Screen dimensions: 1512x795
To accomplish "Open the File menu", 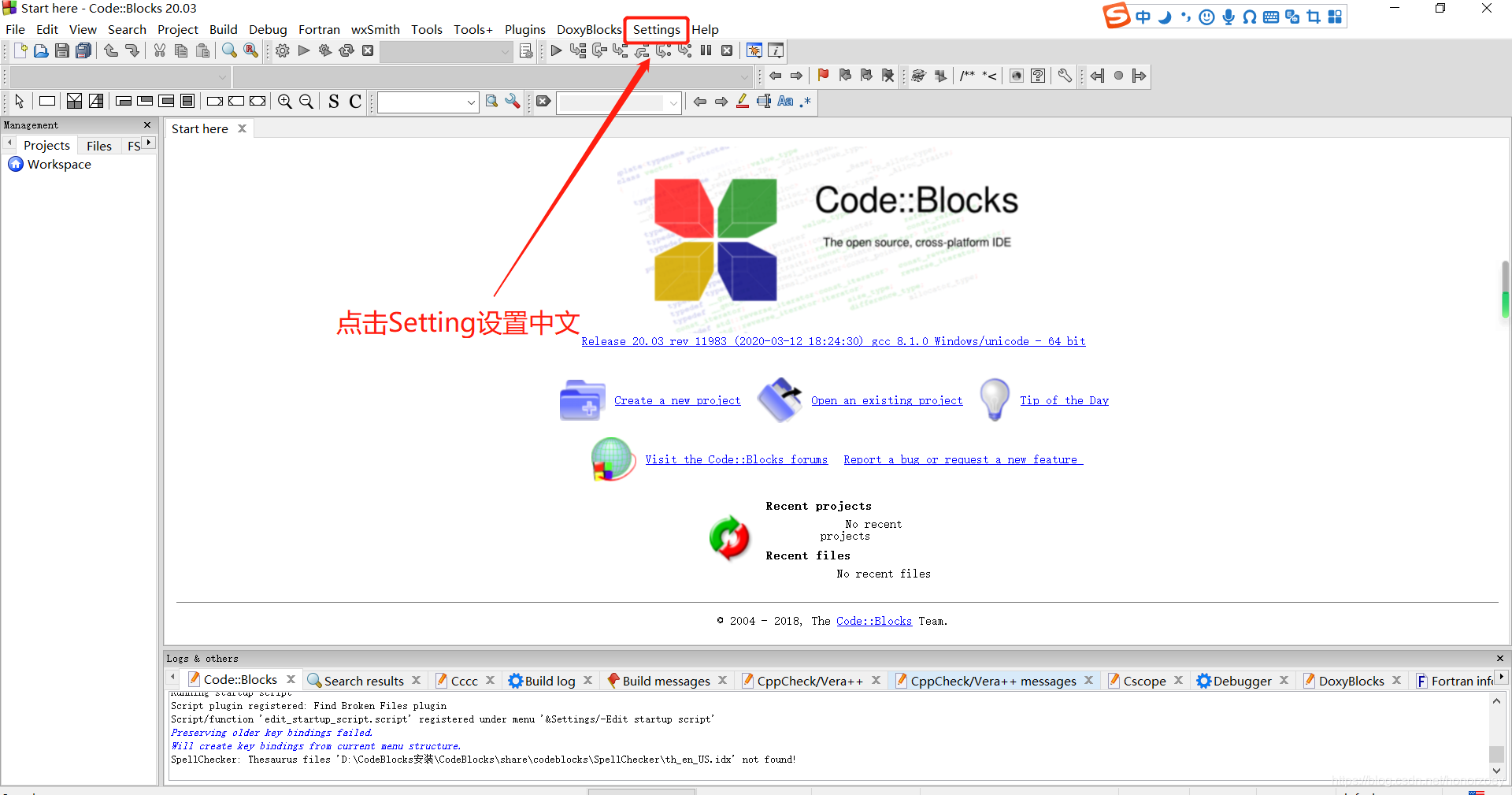I will tap(16, 30).
